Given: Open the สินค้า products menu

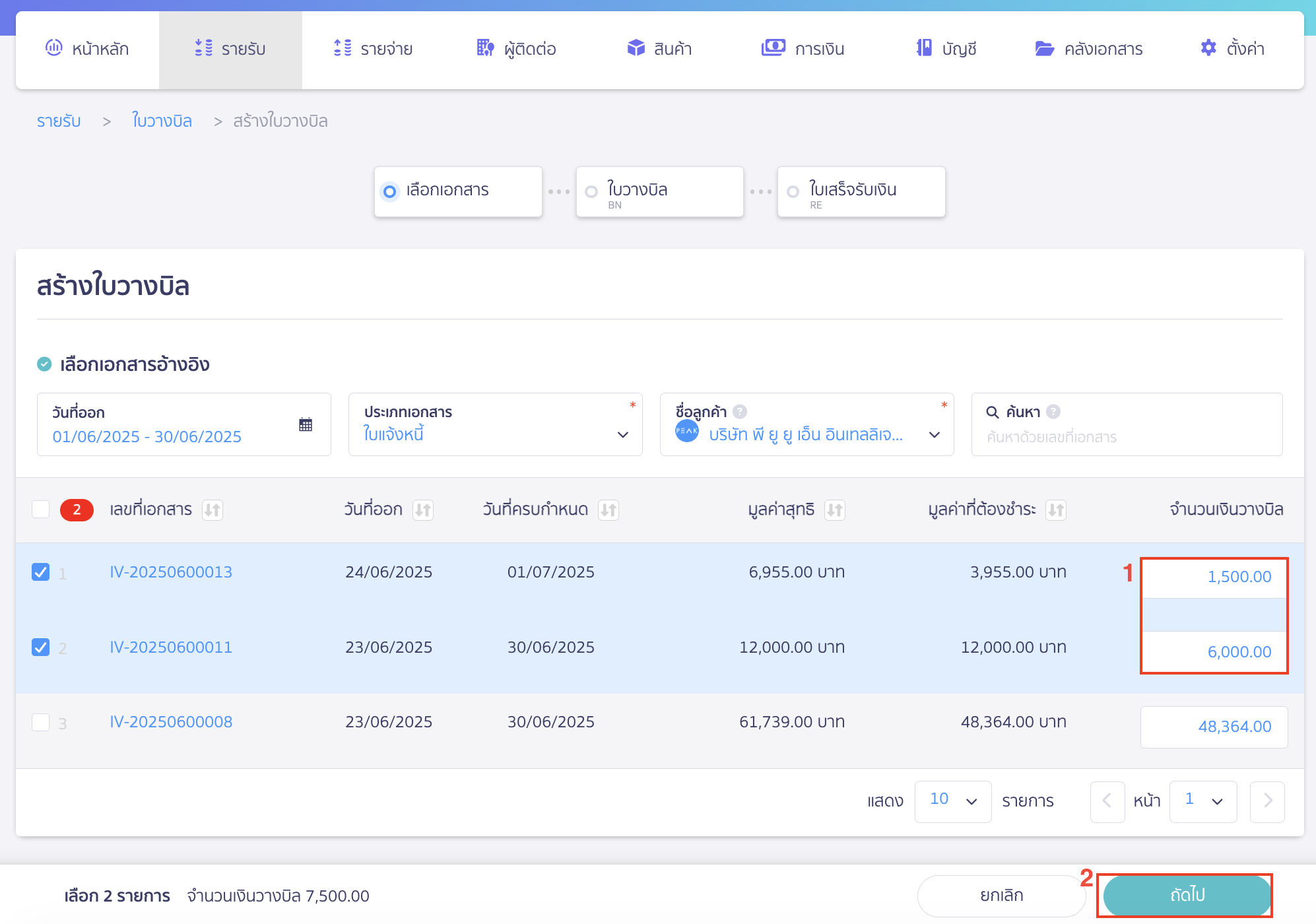Looking at the screenshot, I should click(659, 49).
